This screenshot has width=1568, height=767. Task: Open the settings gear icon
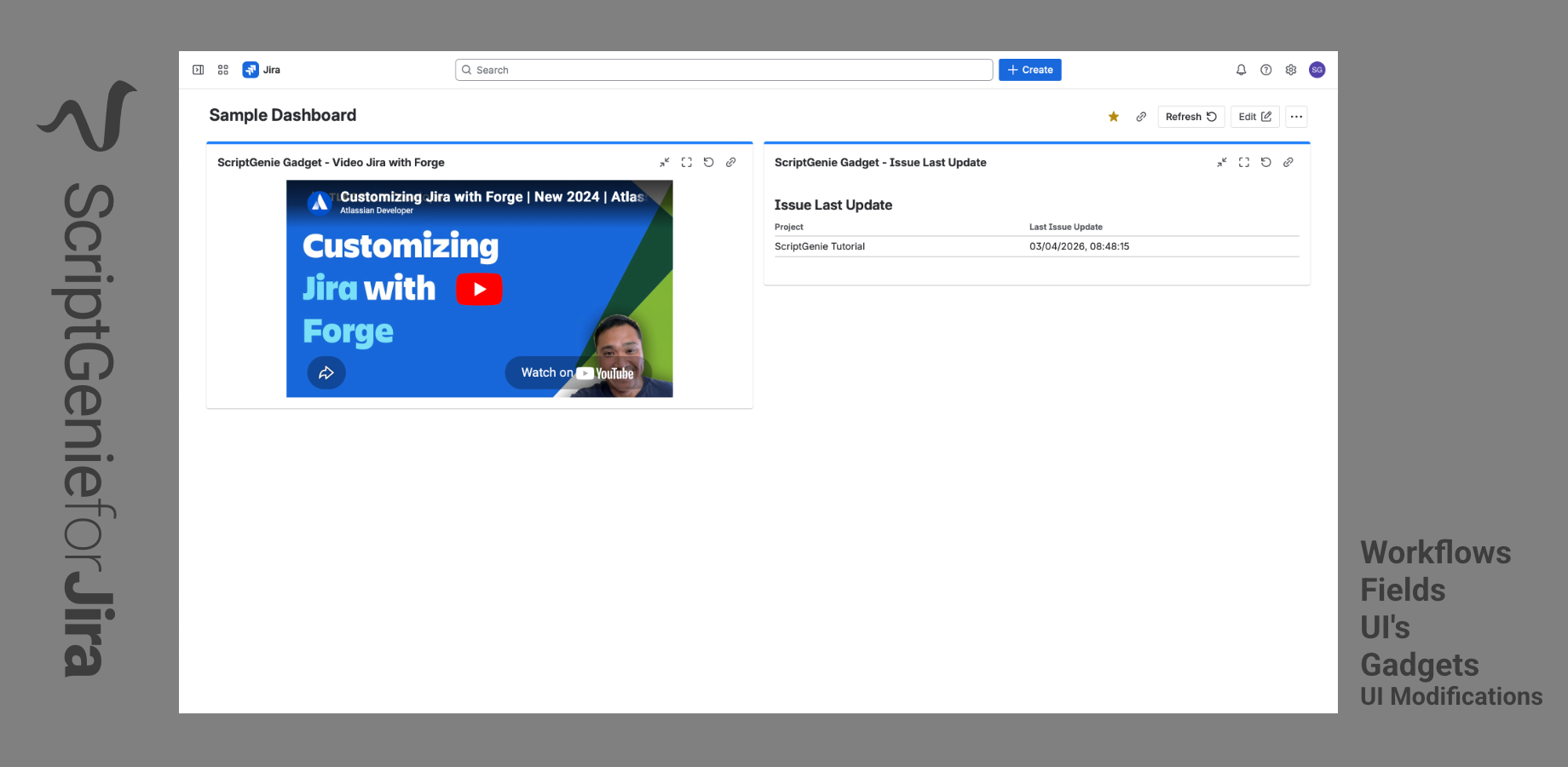(x=1291, y=70)
